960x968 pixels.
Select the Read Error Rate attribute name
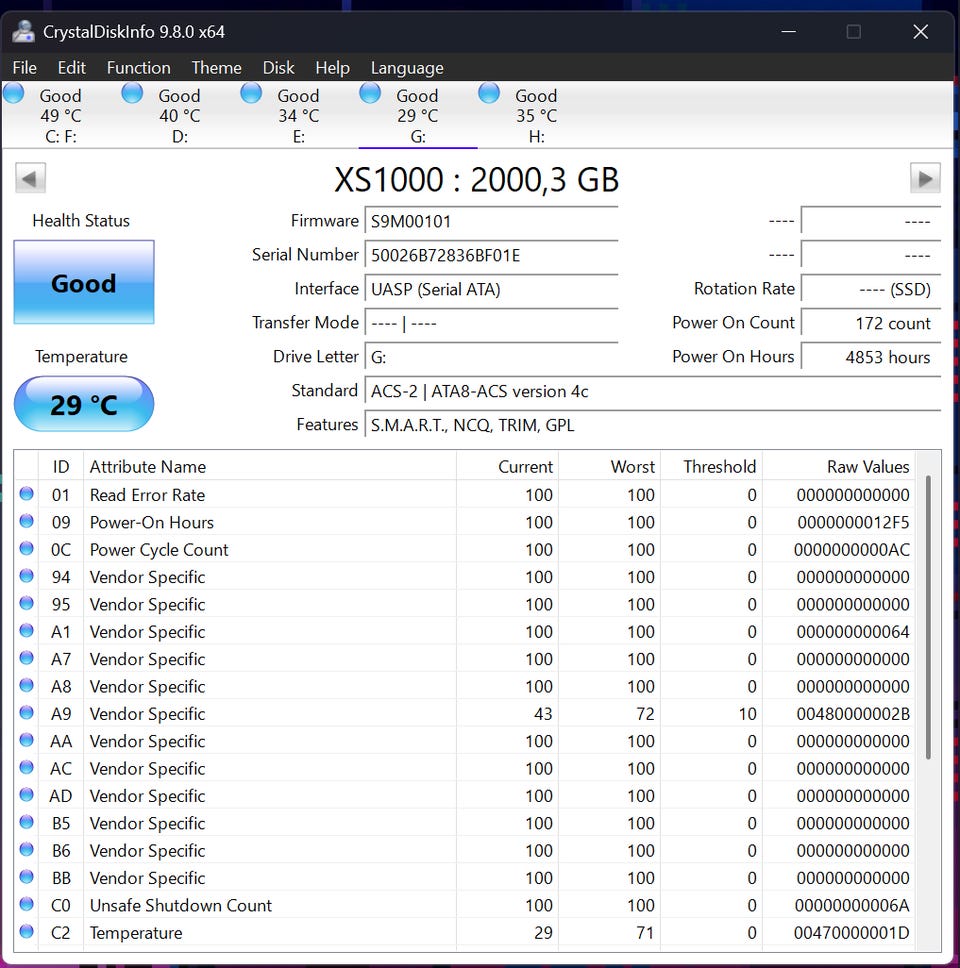point(147,495)
